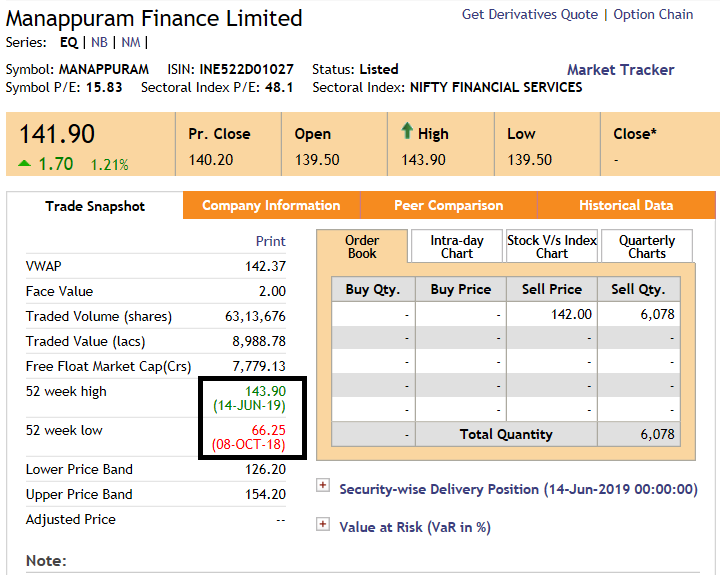Click VWAP value 142.37
Viewport: 720px width, 575px height.
click(x=265, y=266)
